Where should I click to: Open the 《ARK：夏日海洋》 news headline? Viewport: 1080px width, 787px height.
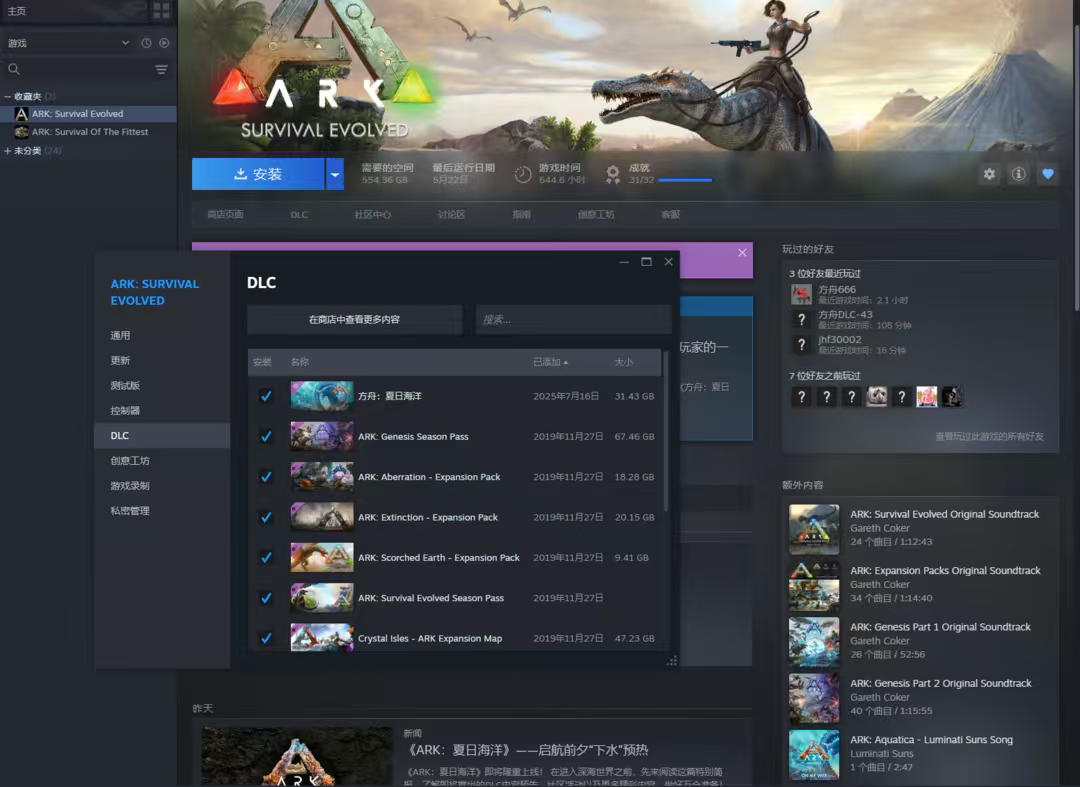click(526, 750)
